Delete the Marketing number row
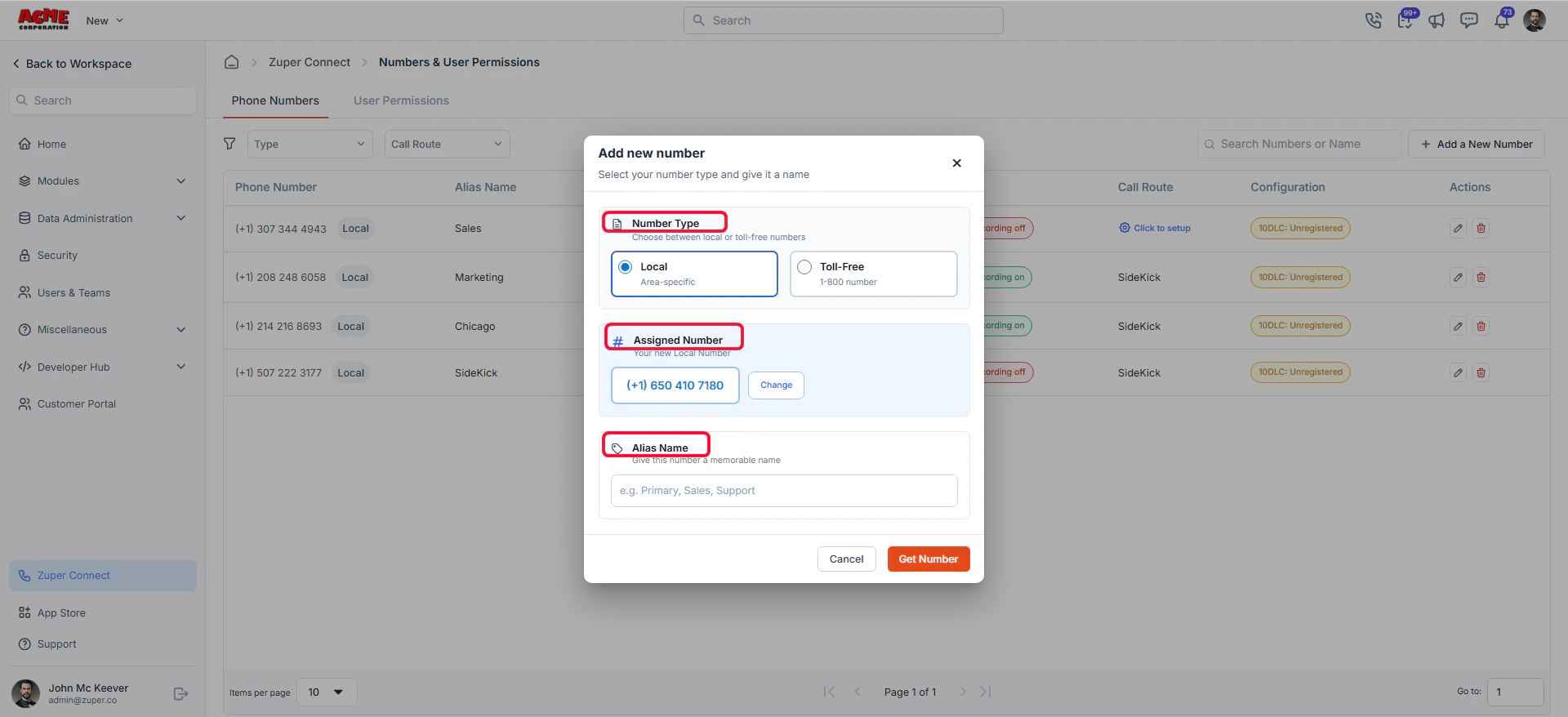Viewport: 1568px width, 717px height. pos(1481,278)
